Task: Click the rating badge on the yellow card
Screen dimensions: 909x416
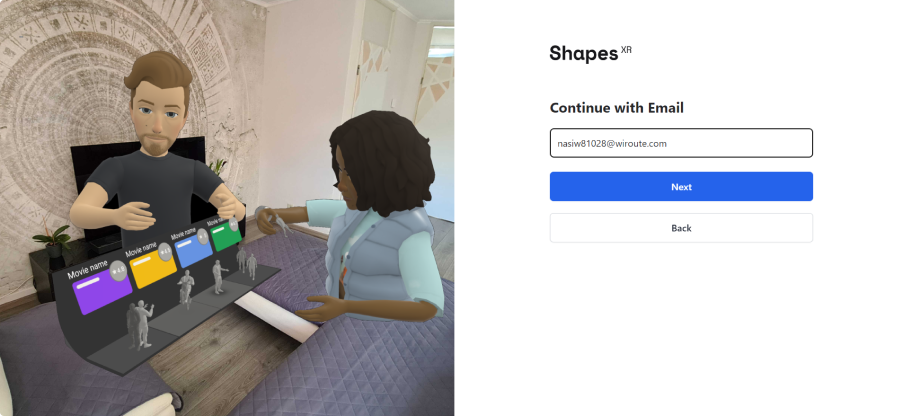Action: [x=165, y=251]
